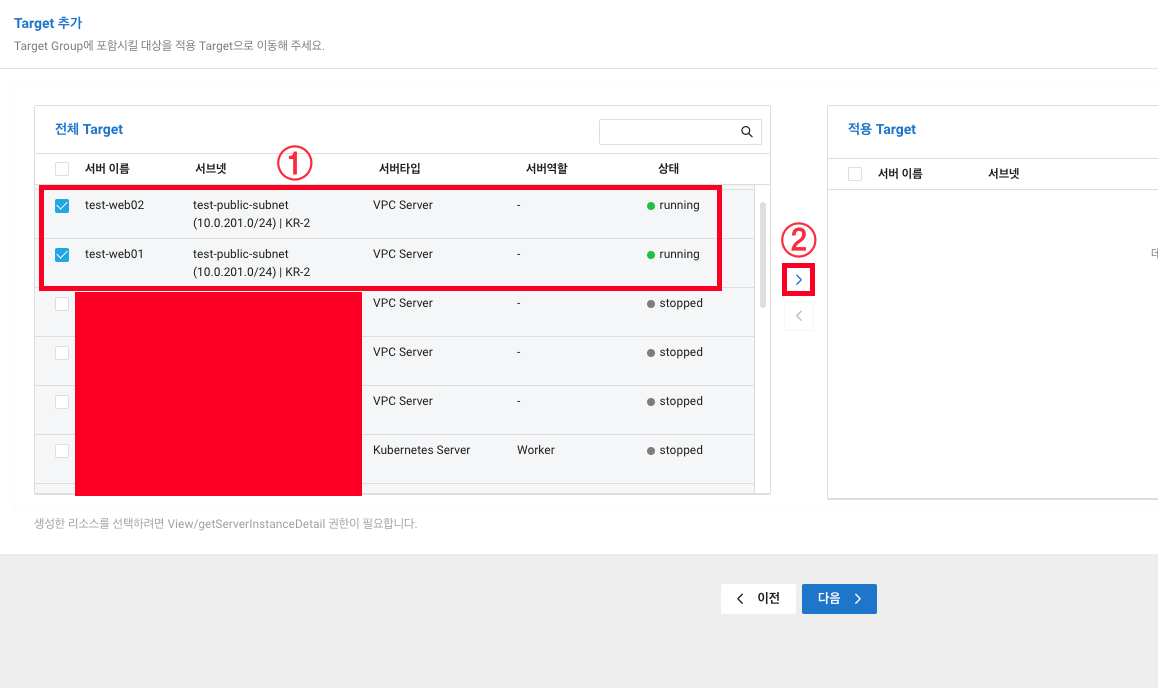This screenshot has height=688, width=1158.
Task: Toggle select-all checkbox in 적용 Target header
Action: (x=855, y=174)
